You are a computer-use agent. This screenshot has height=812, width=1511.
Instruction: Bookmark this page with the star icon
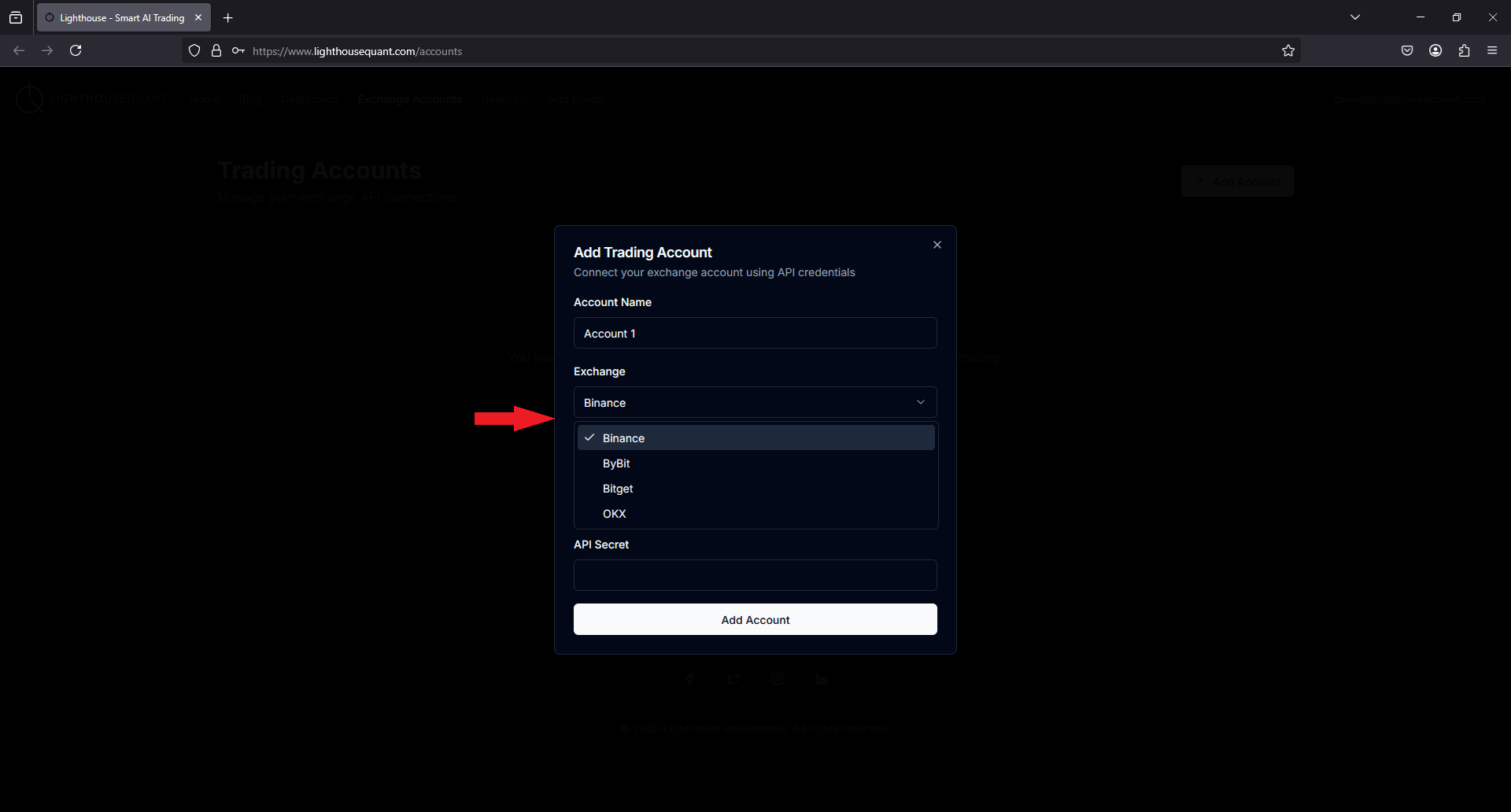[x=1287, y=50]
